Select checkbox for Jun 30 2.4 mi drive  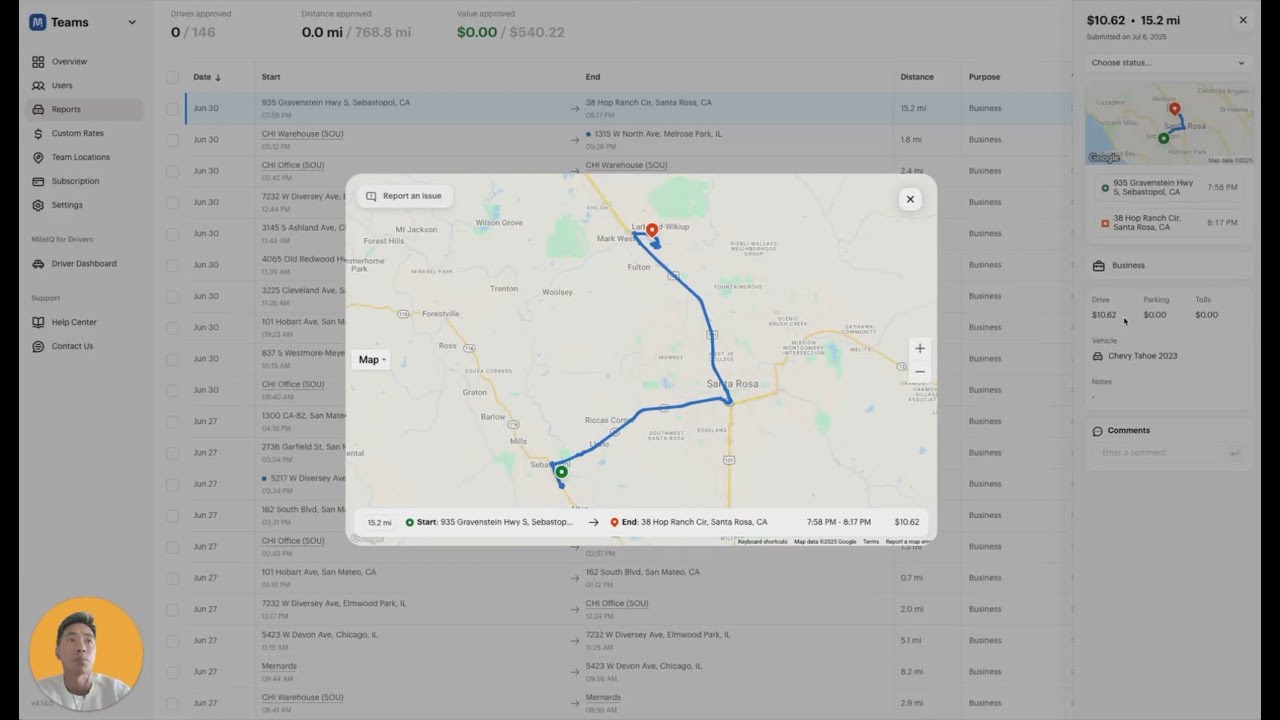[173, 171]
